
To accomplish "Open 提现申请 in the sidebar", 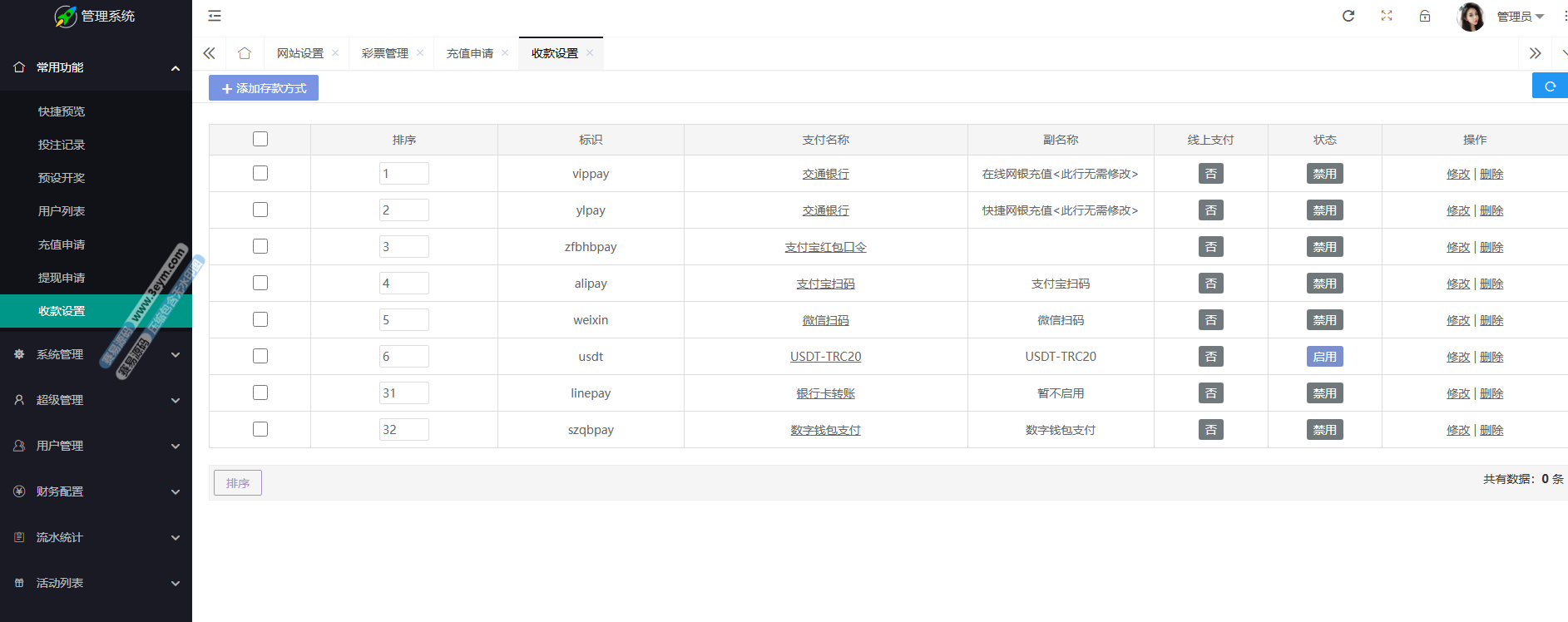I will [x=62, y=278].
